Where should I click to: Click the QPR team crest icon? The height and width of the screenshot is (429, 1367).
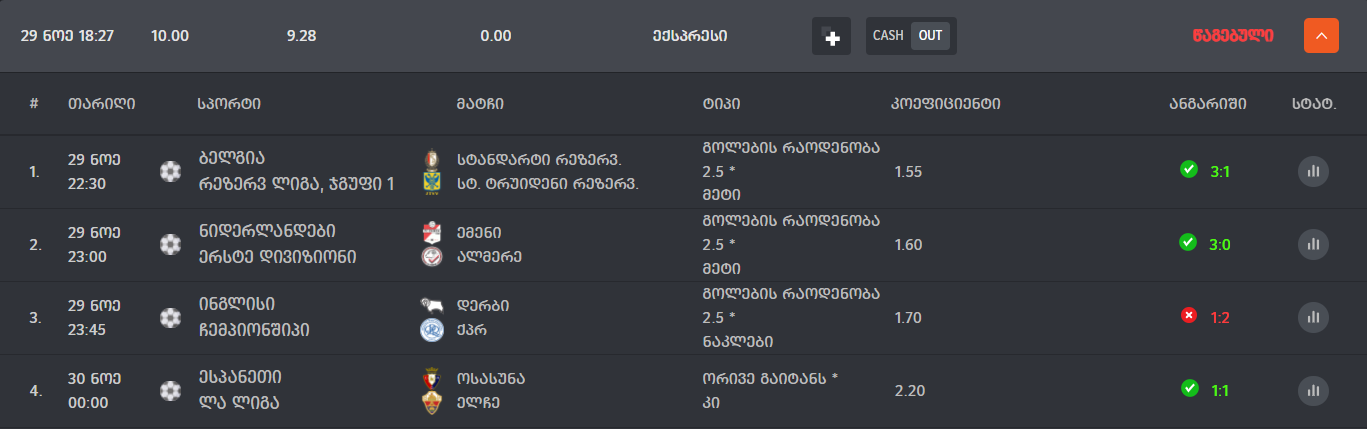[x=432, y=330]
